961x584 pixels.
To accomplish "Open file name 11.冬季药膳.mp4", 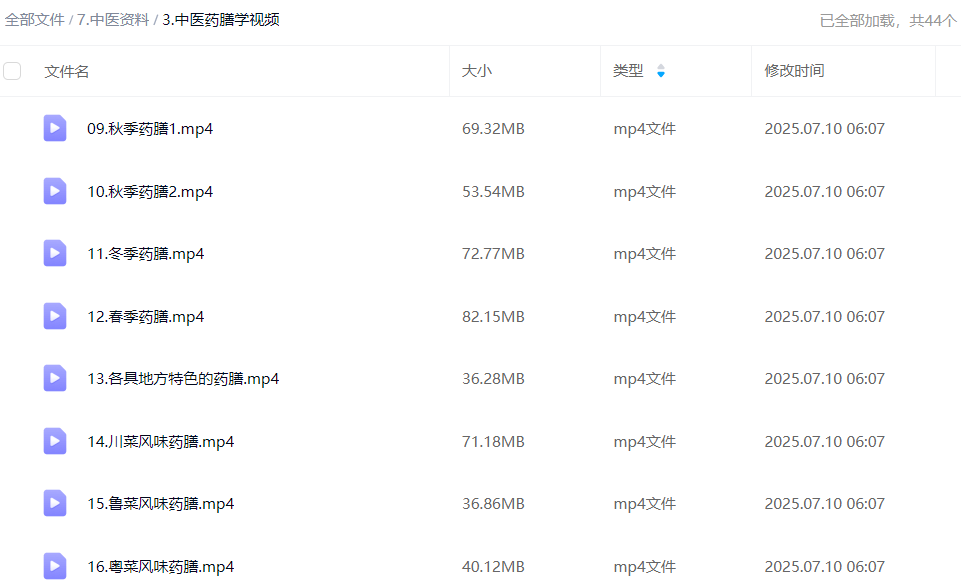I will (x=146, y=254).
